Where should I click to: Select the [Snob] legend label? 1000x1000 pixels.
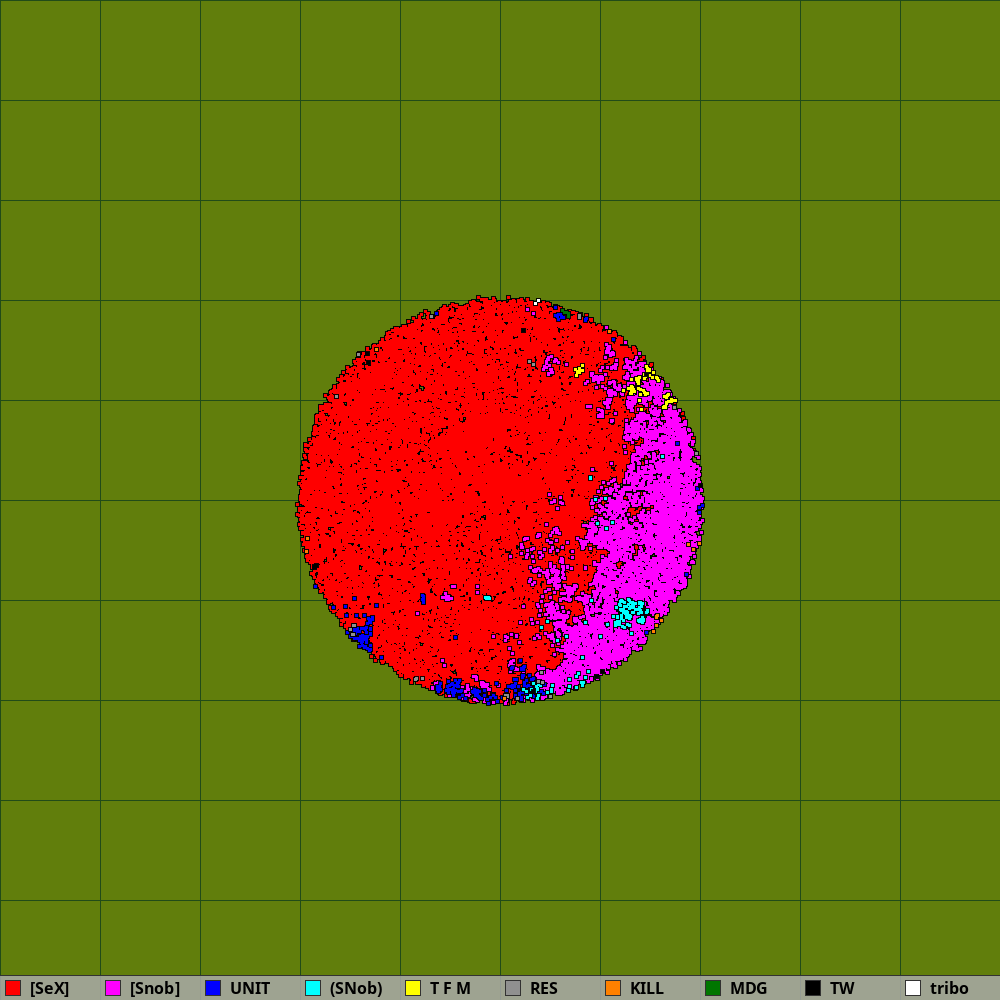[154, 989]
